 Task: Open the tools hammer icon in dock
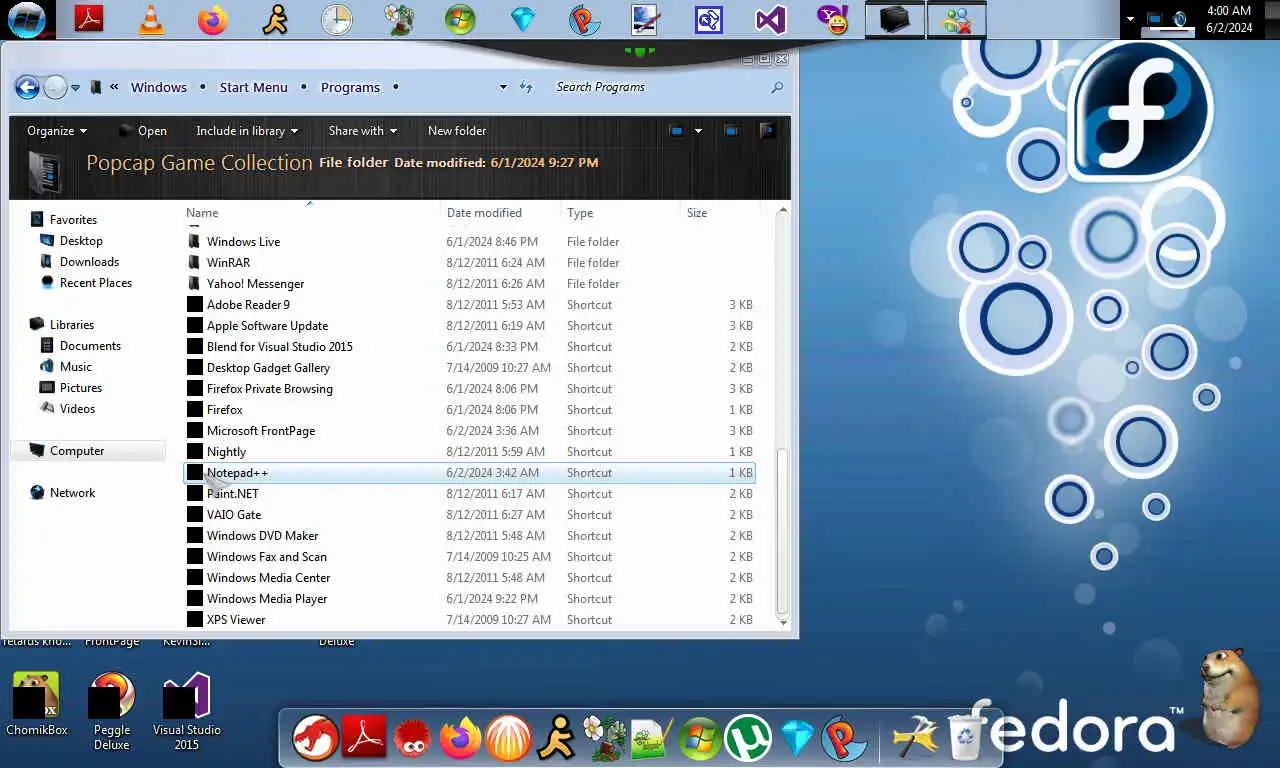(x=915, y=739)
